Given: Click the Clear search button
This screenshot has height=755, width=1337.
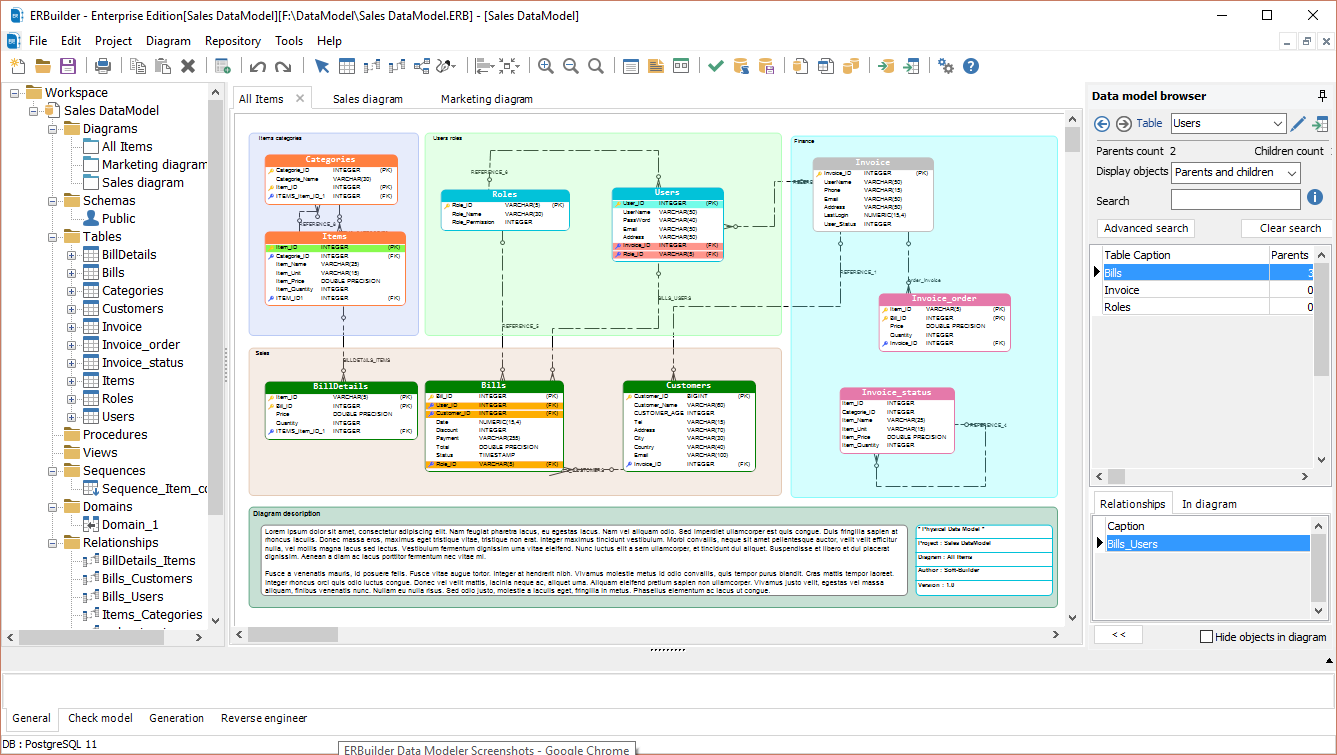Looking at the screenshot, I should (x=1289, y=228).
